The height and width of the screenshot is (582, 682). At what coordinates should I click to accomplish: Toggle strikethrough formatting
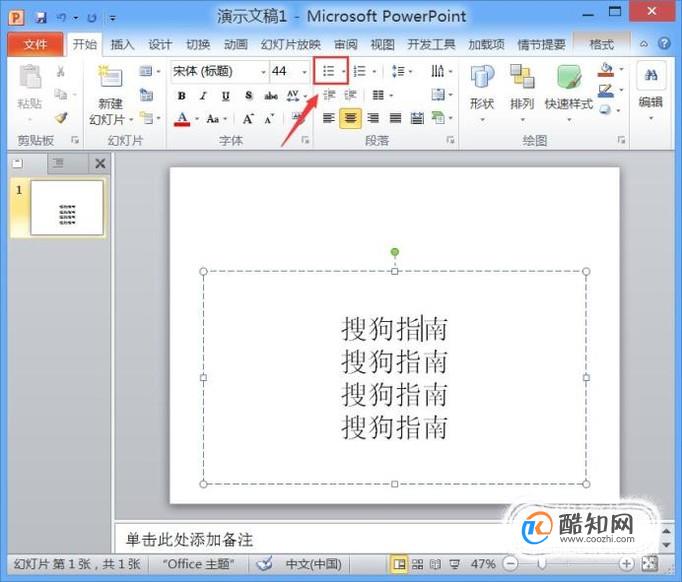click(271, 96)
